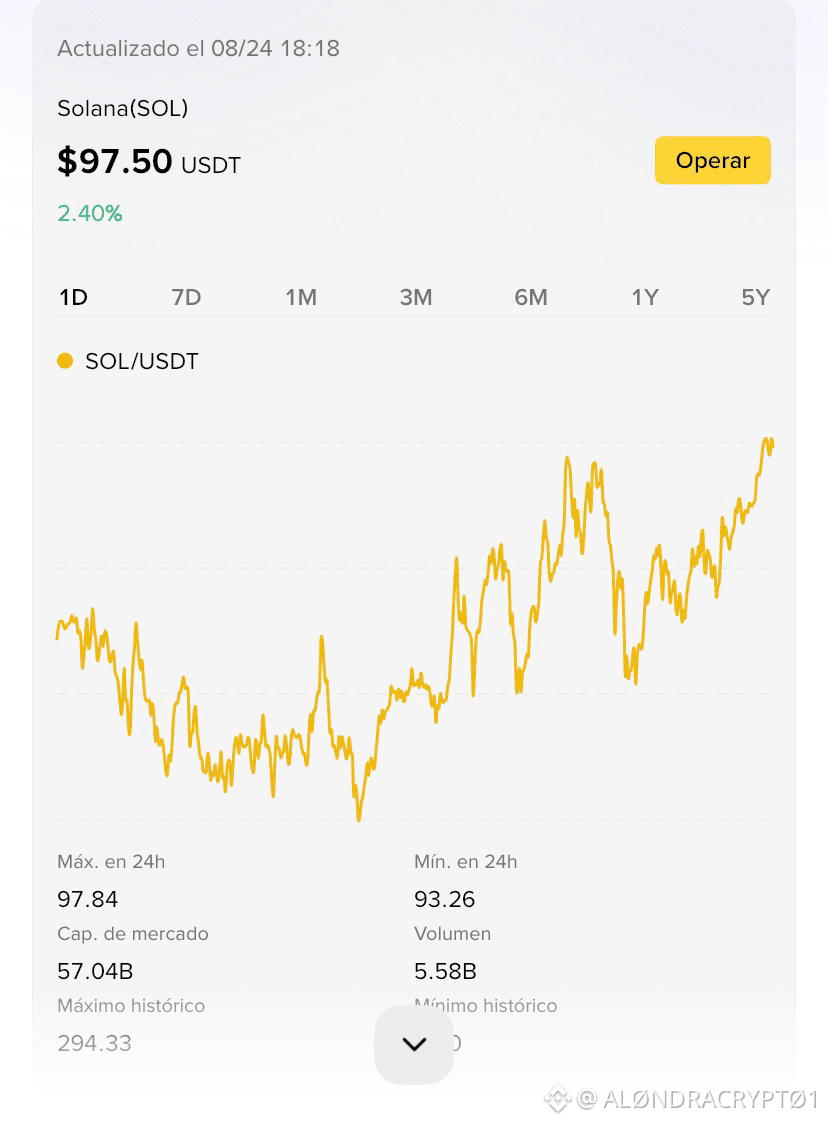Select the 3M chart period

pos(416,297)
